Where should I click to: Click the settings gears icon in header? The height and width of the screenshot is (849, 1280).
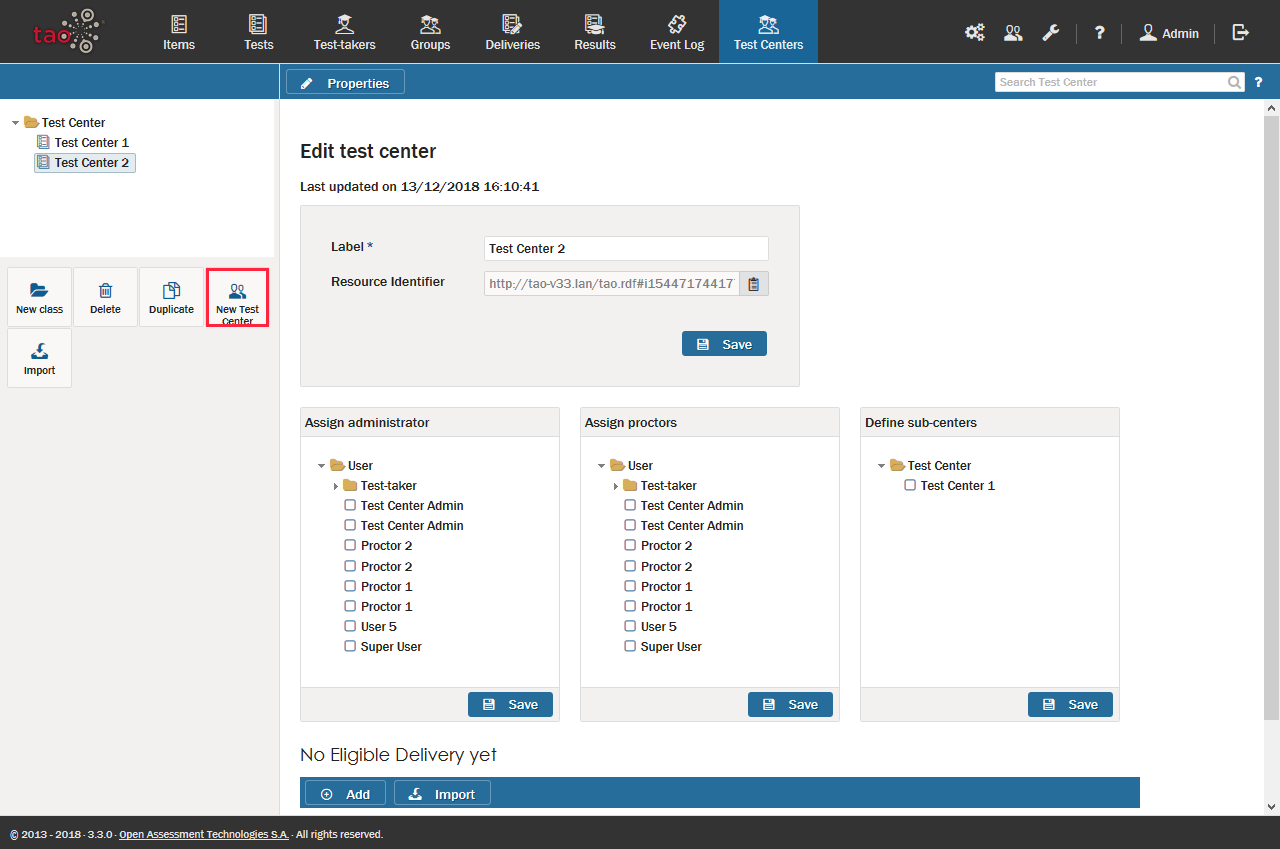coord(974,33)
